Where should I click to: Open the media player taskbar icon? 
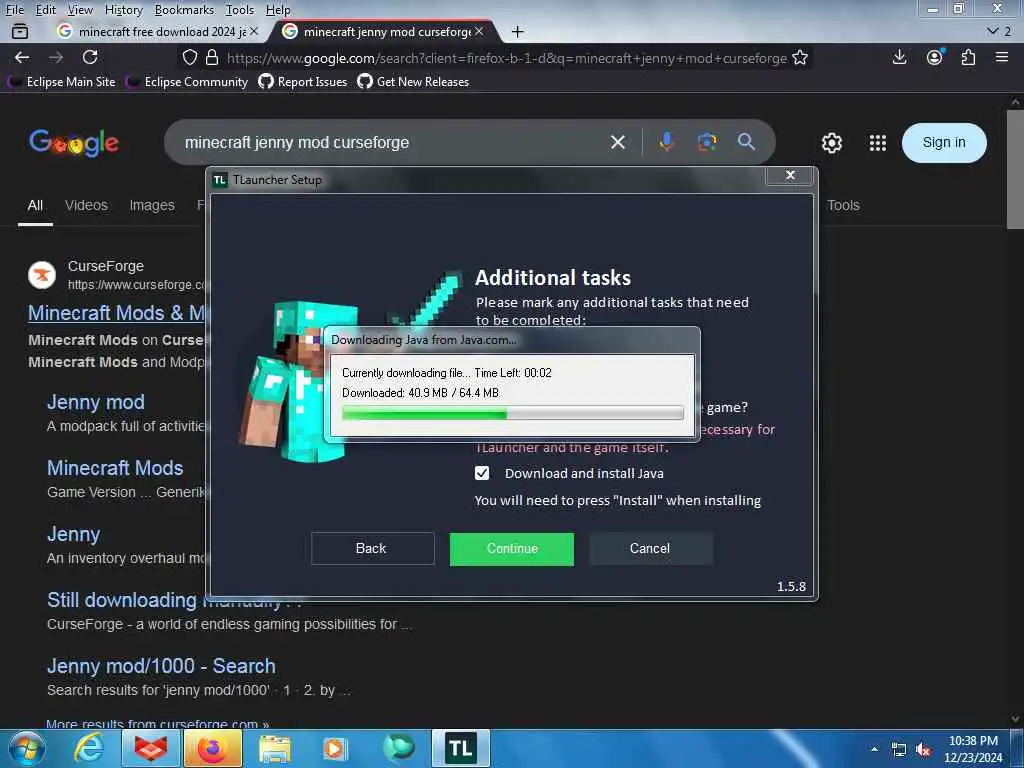(x=334, y=748)
